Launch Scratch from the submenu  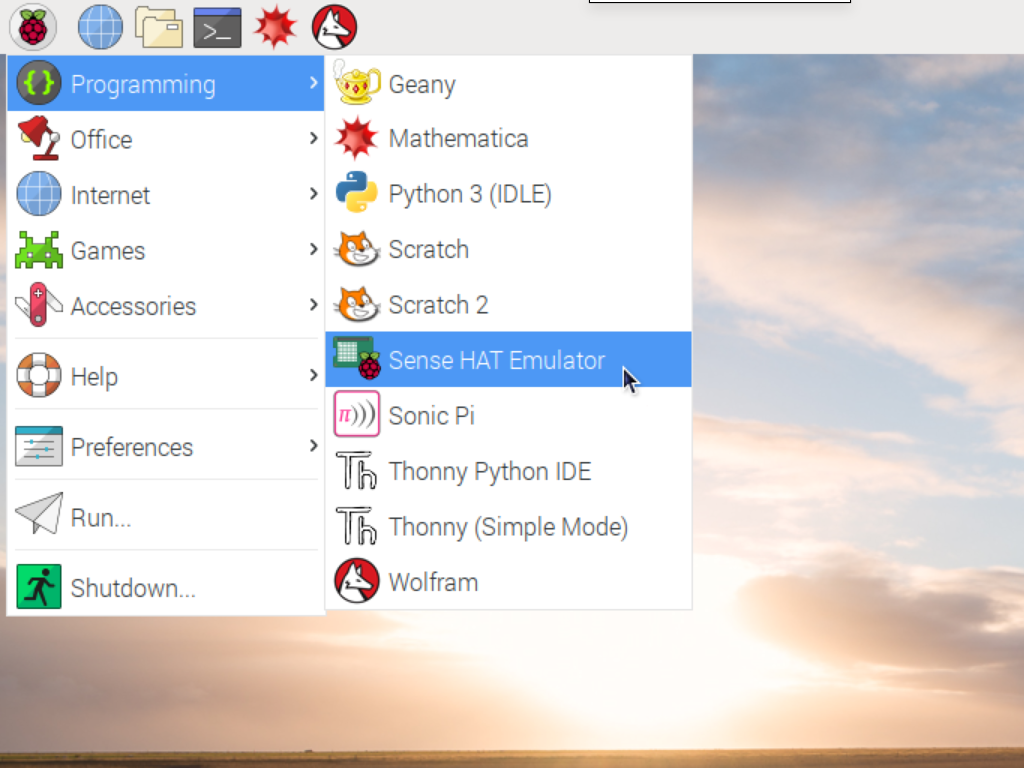pos(509,249)
